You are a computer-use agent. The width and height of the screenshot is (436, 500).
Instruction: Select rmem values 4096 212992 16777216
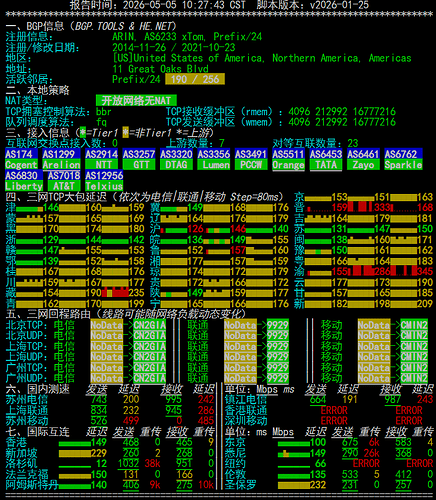342,111
